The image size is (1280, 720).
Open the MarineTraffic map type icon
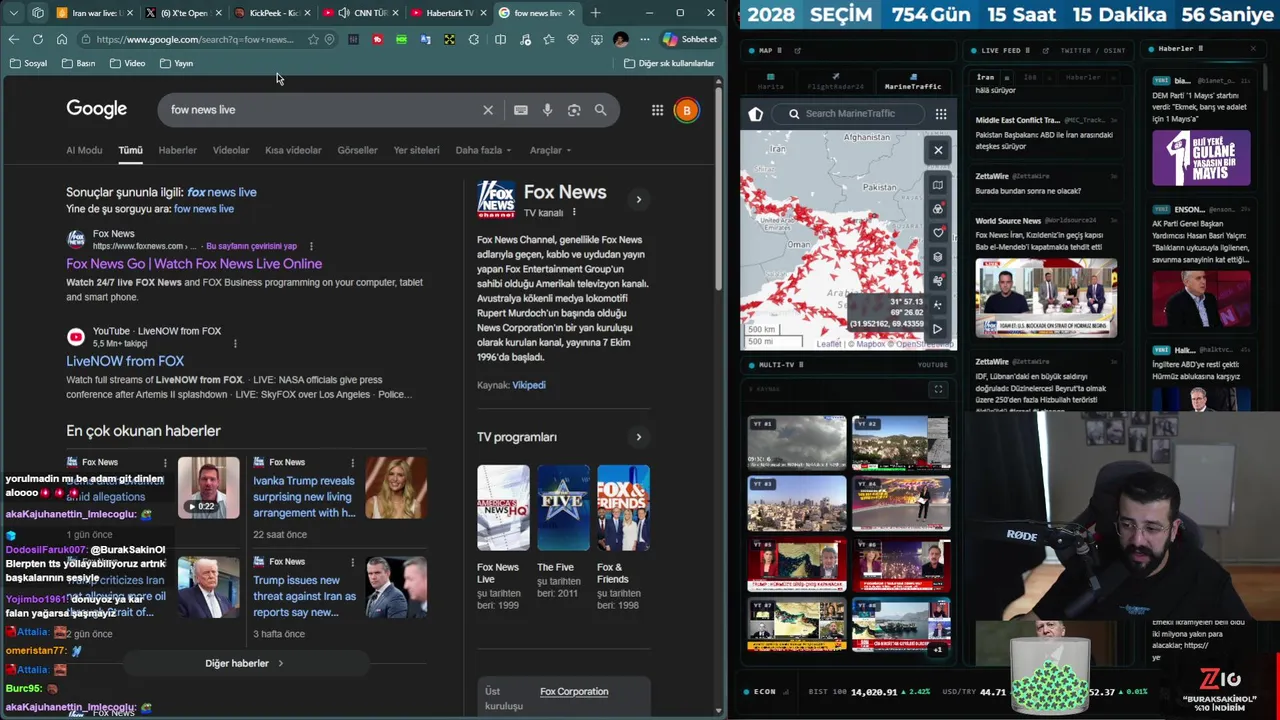pos(938,185)
